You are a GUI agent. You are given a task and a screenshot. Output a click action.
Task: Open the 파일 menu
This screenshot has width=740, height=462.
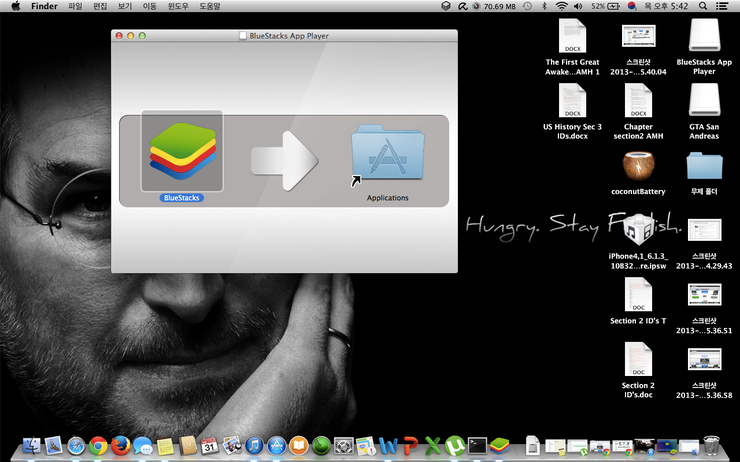(x=75, y=6)
